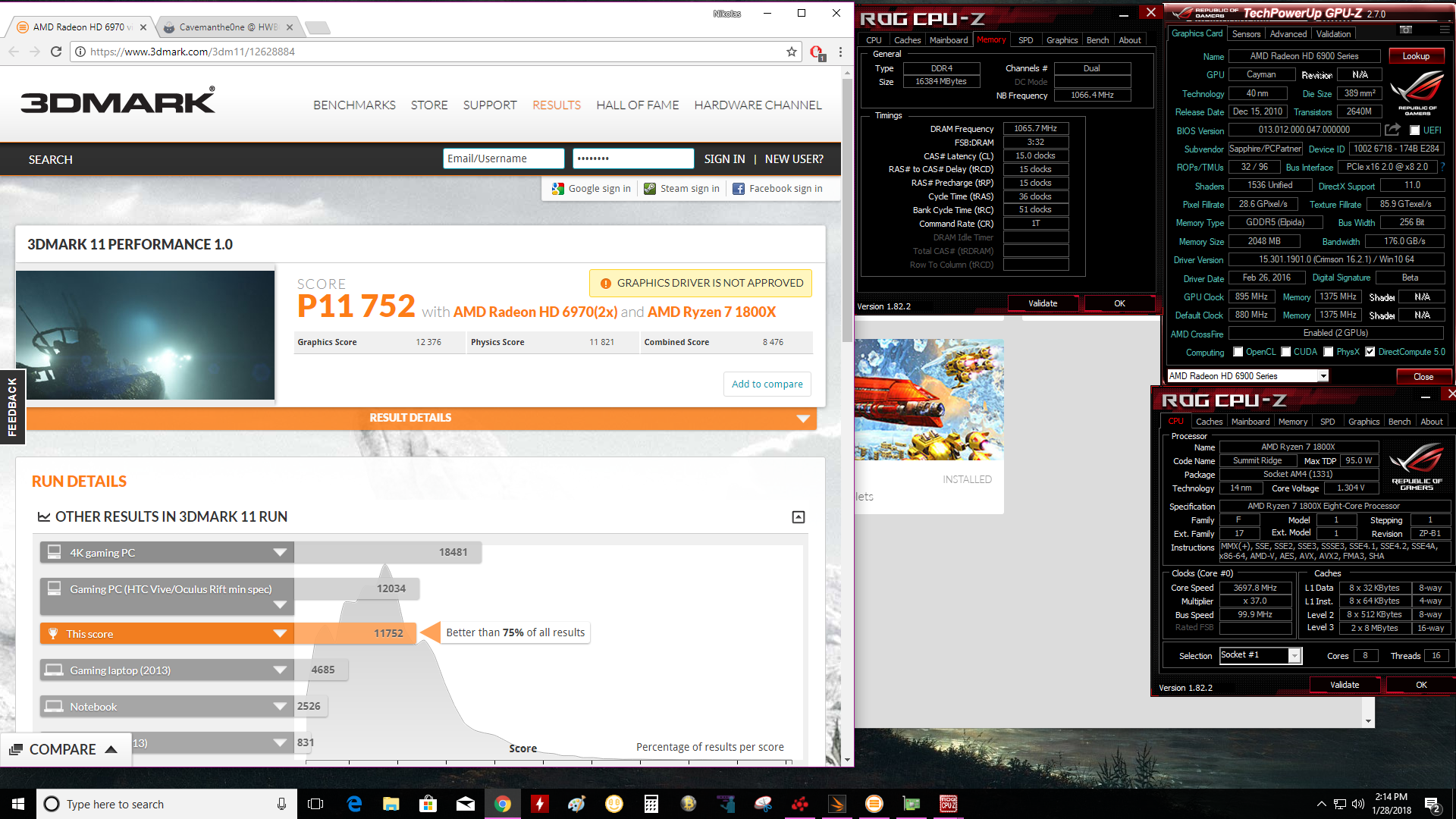Open the Chrome three-dot menu
Image resolution: width=1456 pixels, height=819 pixels.
point(840,52)
